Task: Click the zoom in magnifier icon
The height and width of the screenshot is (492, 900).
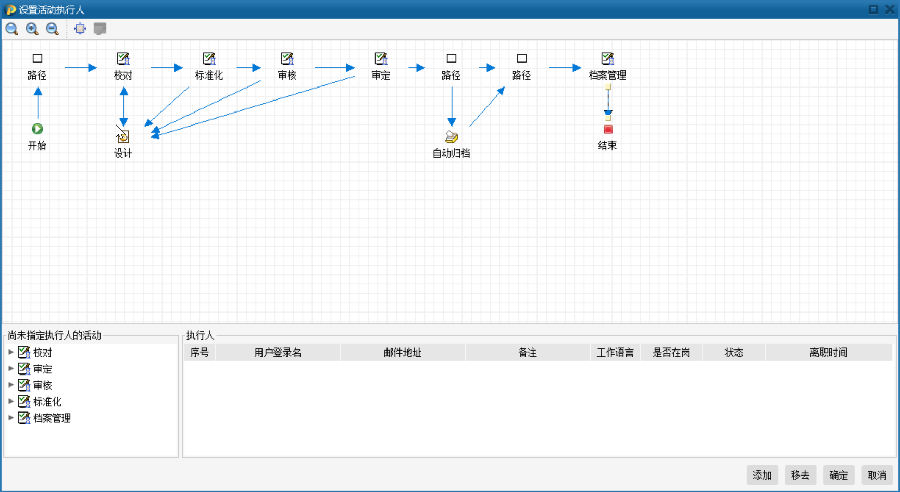Action: click(x=32, y=29)
